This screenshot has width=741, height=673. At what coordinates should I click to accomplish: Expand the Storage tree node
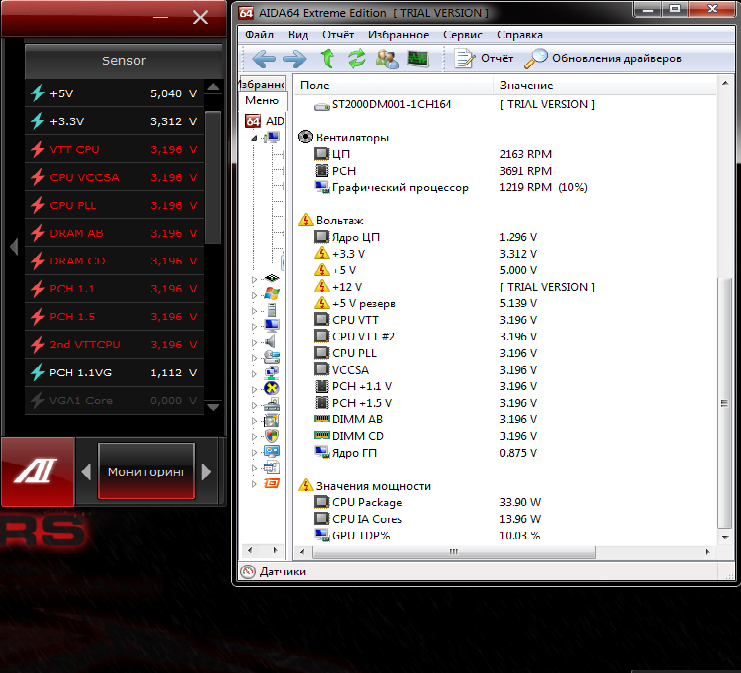(x=254, y=358)
